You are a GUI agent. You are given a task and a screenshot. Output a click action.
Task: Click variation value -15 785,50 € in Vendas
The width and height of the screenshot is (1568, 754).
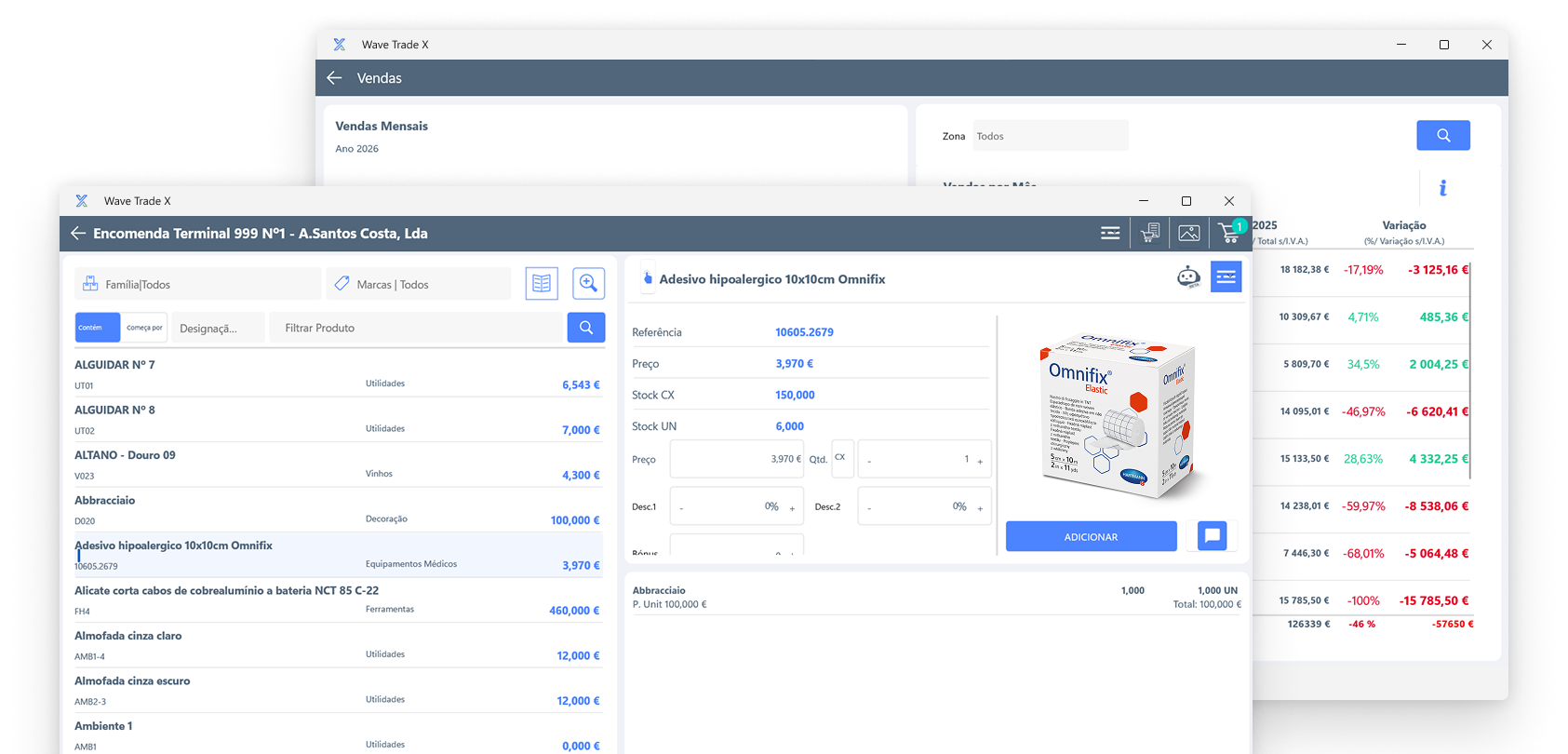pos(1434,601)
